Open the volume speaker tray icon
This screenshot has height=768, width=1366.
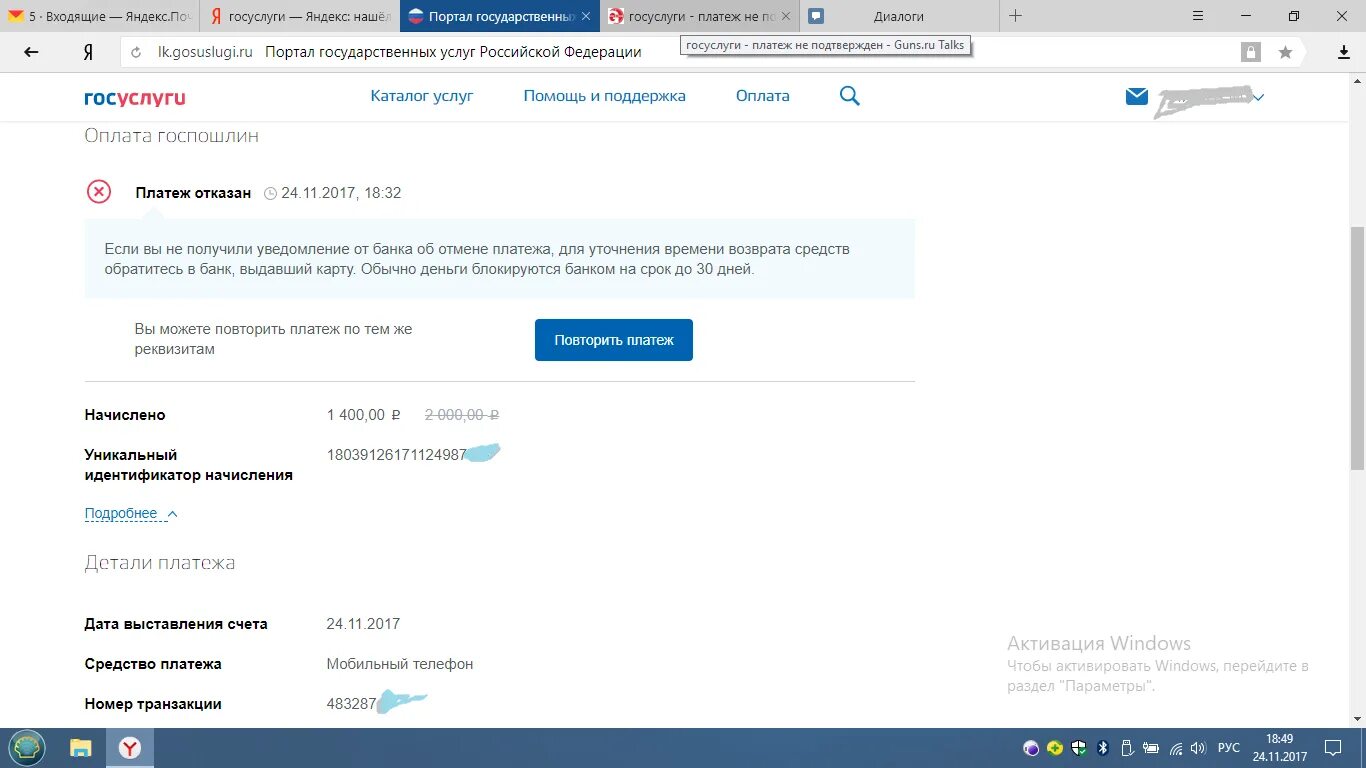(1199, 748)
